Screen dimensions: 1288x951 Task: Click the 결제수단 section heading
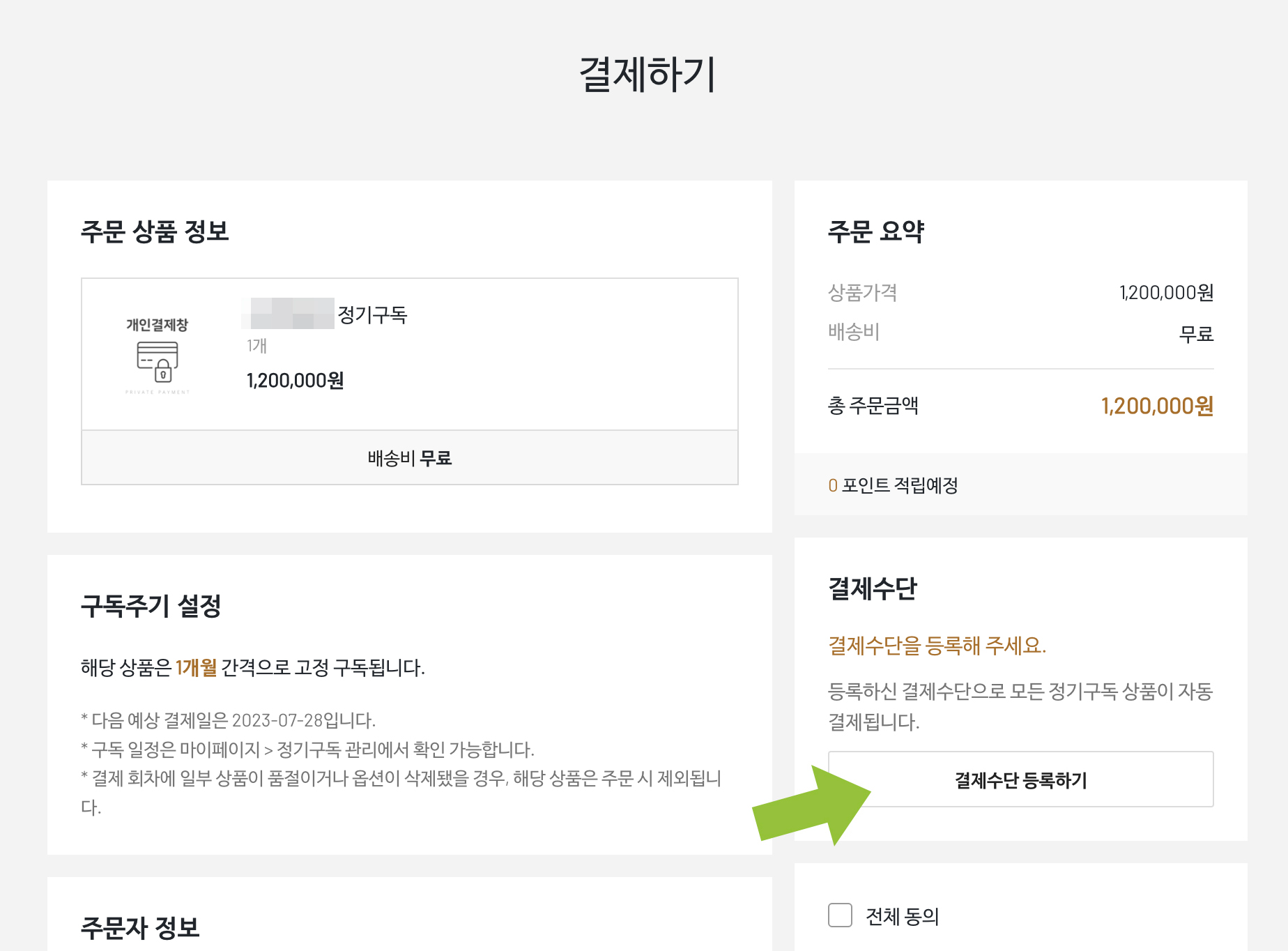point(872,588)
